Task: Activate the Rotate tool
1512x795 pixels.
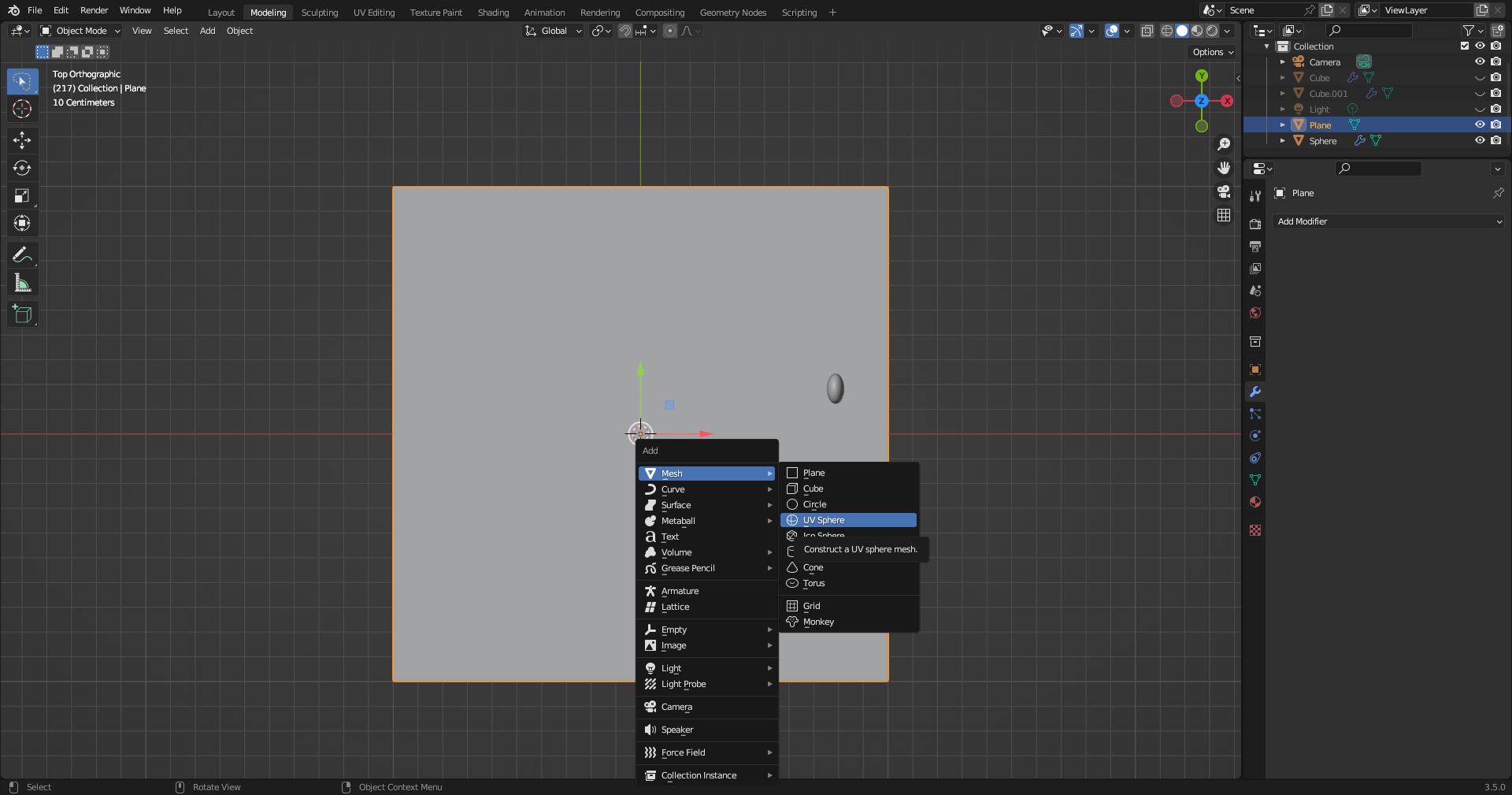Action: [x=22, y=168]
